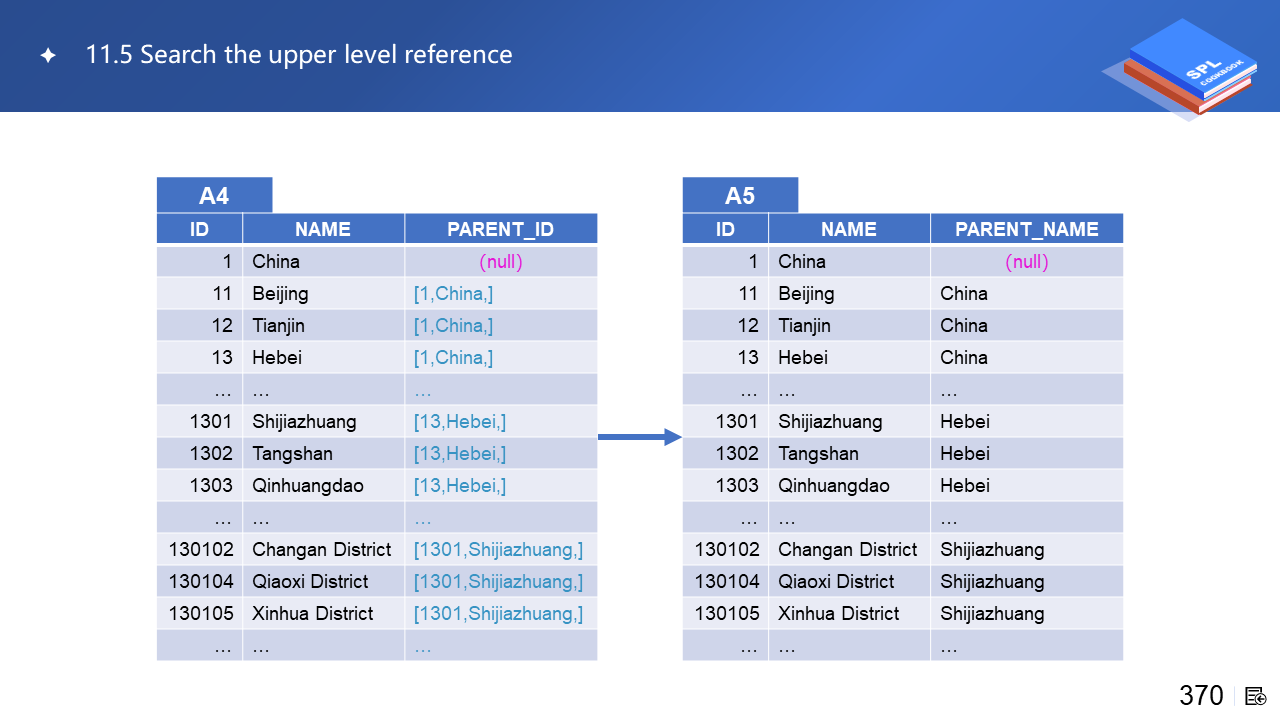Select the A5 table label
Viewport: 1280px width, 720px height.
(x=740, y=195)
